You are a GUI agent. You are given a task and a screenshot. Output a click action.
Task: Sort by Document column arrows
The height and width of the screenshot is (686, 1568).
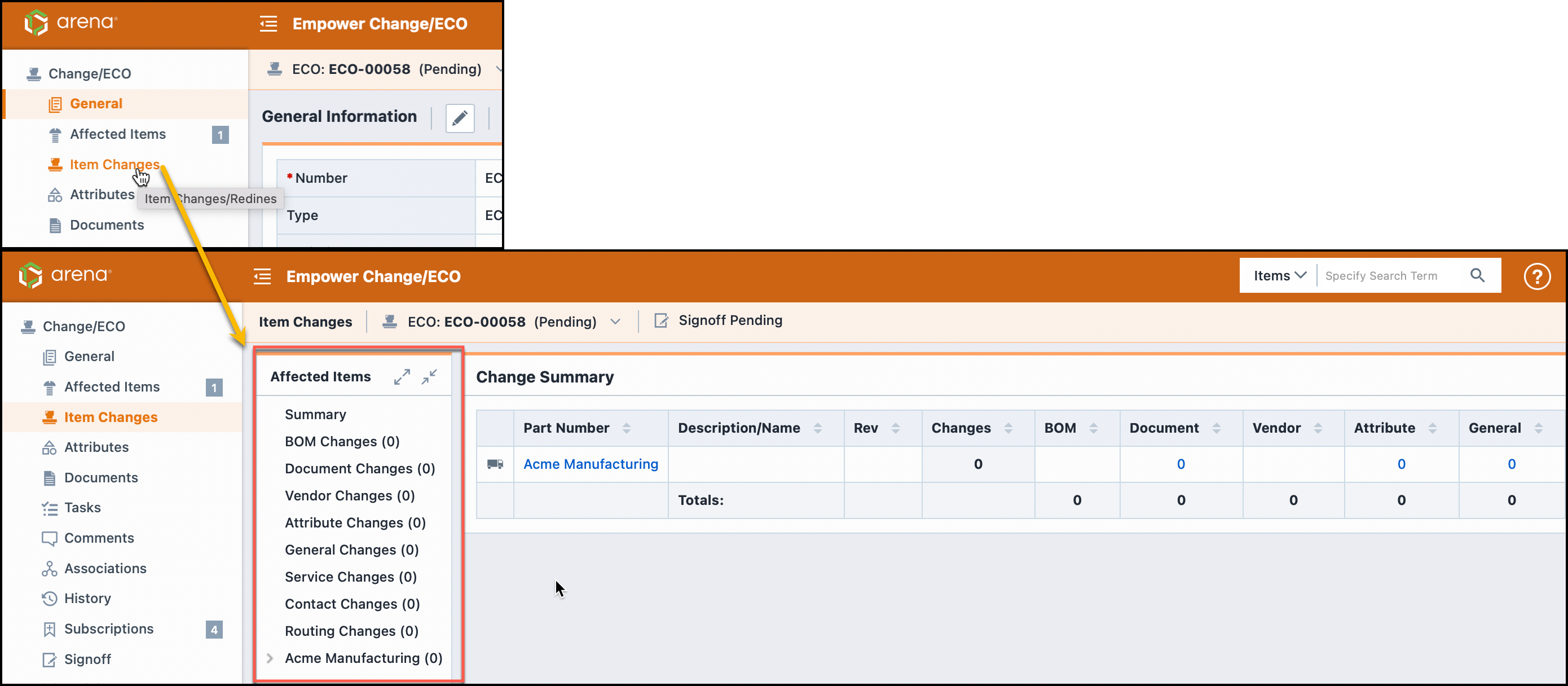[1216, 428]
